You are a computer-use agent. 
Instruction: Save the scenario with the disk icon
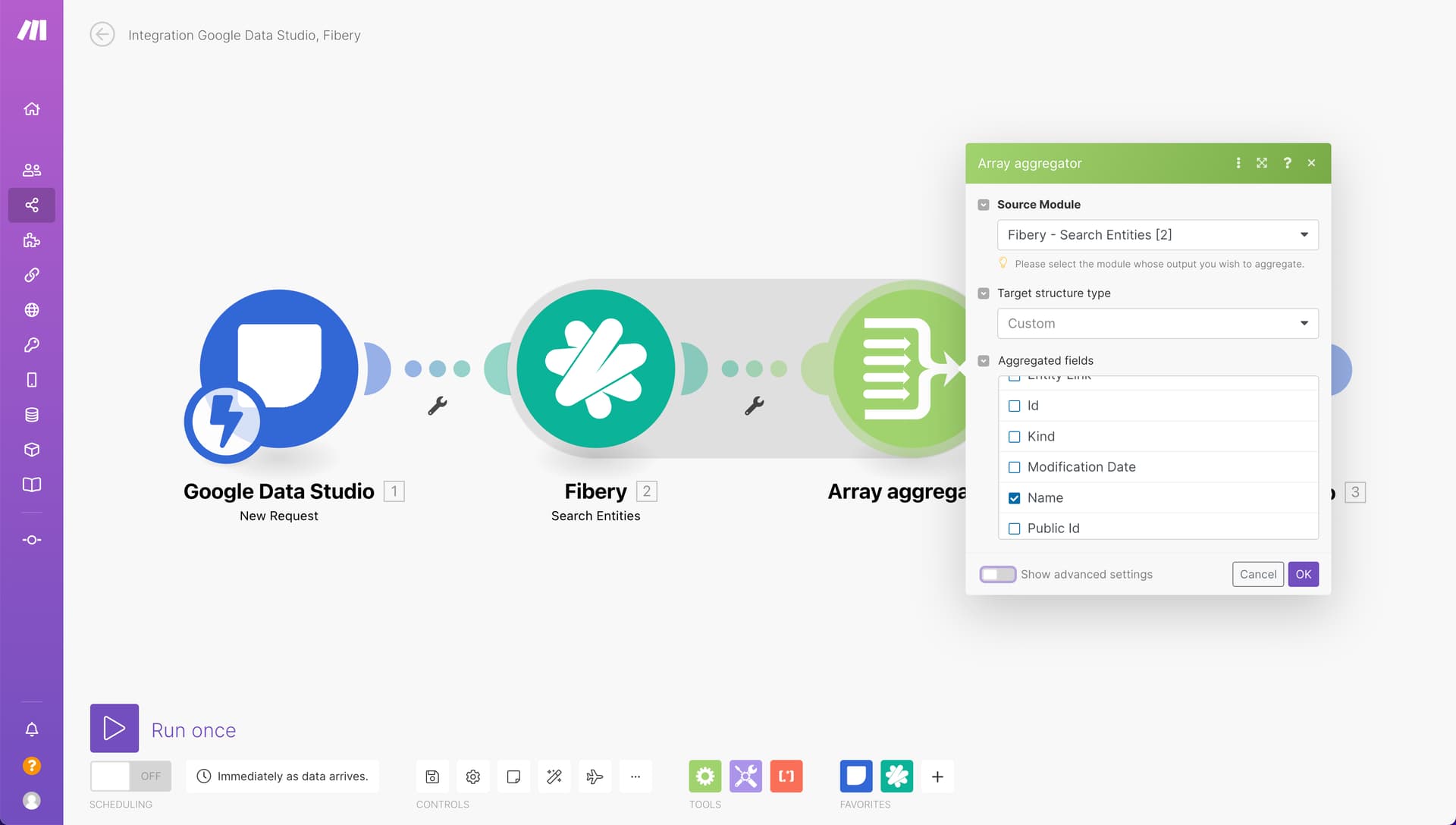pyautogui.click(x=432, y=776)
